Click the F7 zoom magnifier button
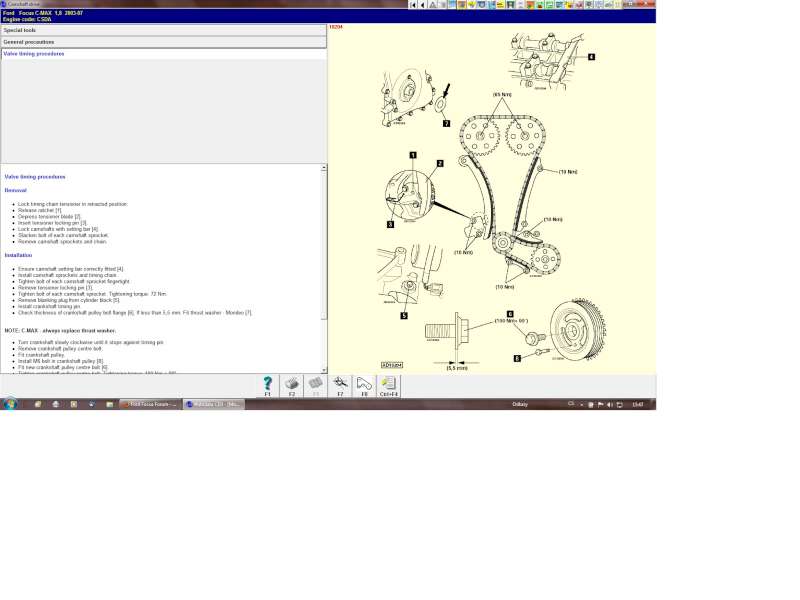The width and height of the screenshot is (800, 600). pos(340,384)
